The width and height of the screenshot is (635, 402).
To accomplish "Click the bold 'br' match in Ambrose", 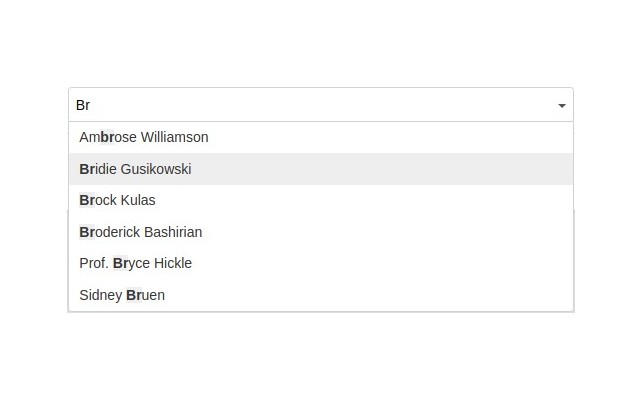I will tap(107, 137).
